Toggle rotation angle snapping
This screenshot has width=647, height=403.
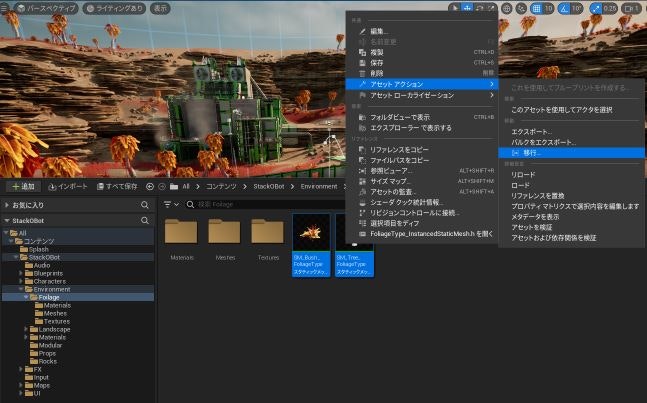pyautogui.click(x=564, y=8)
